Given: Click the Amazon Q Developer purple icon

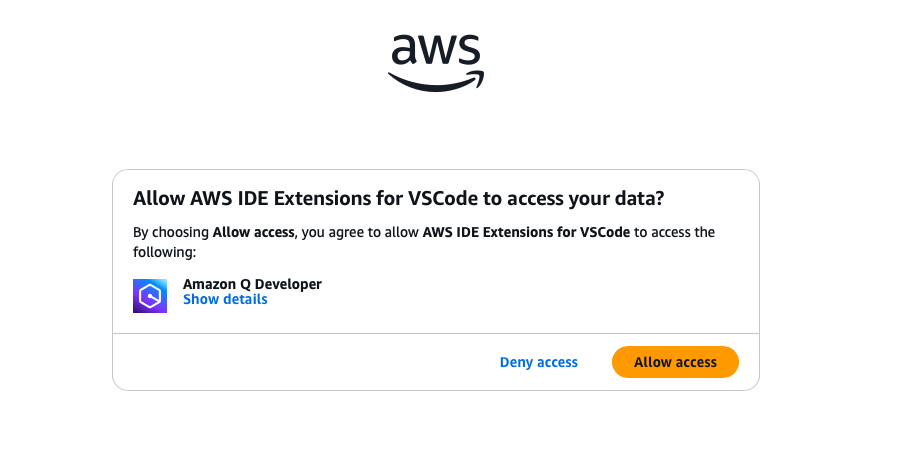Looking at the screenshot, I should [150, 296].
